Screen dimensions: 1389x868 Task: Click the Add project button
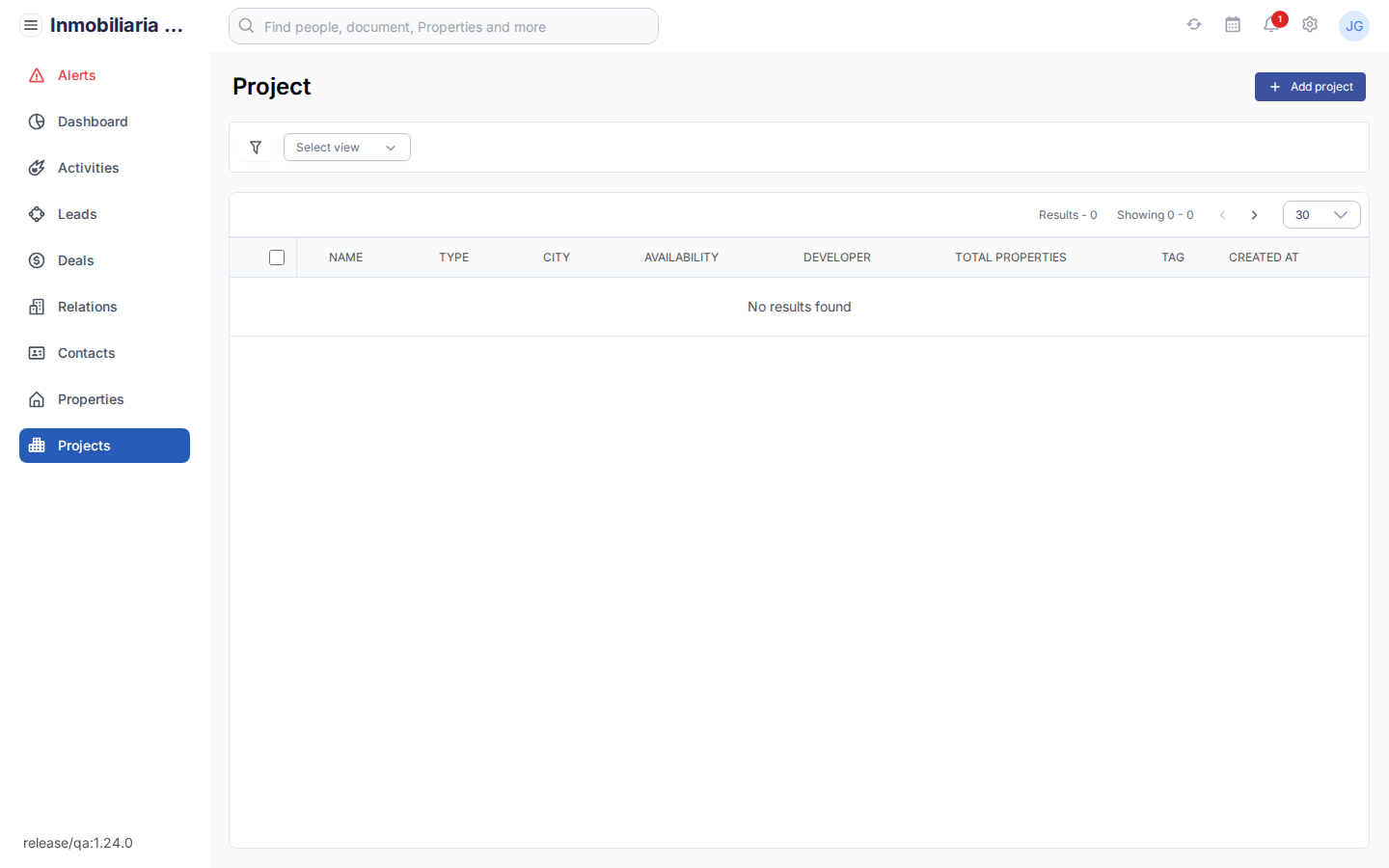[x=1310, y=87]
